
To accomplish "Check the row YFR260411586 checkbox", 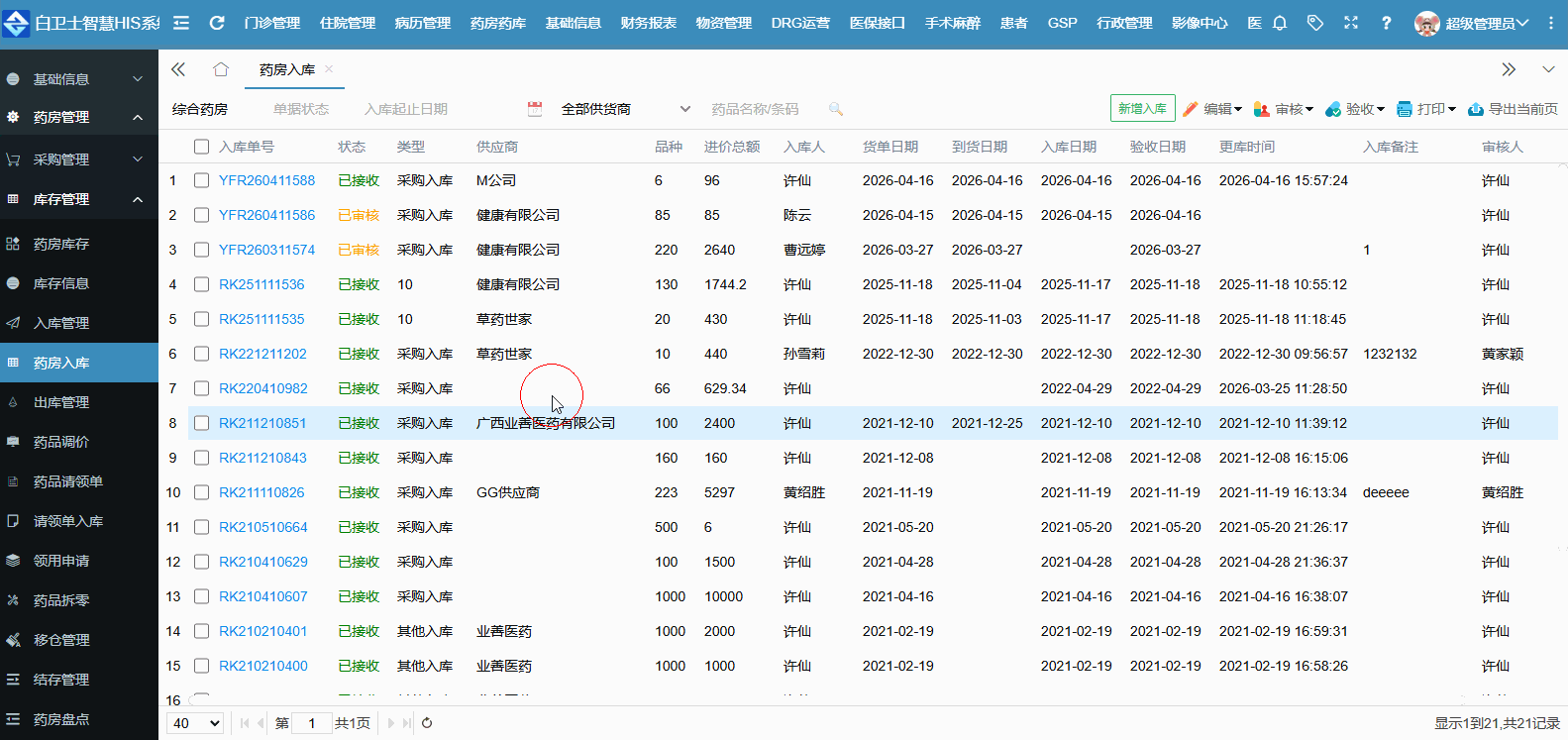I will pos(201,215).
